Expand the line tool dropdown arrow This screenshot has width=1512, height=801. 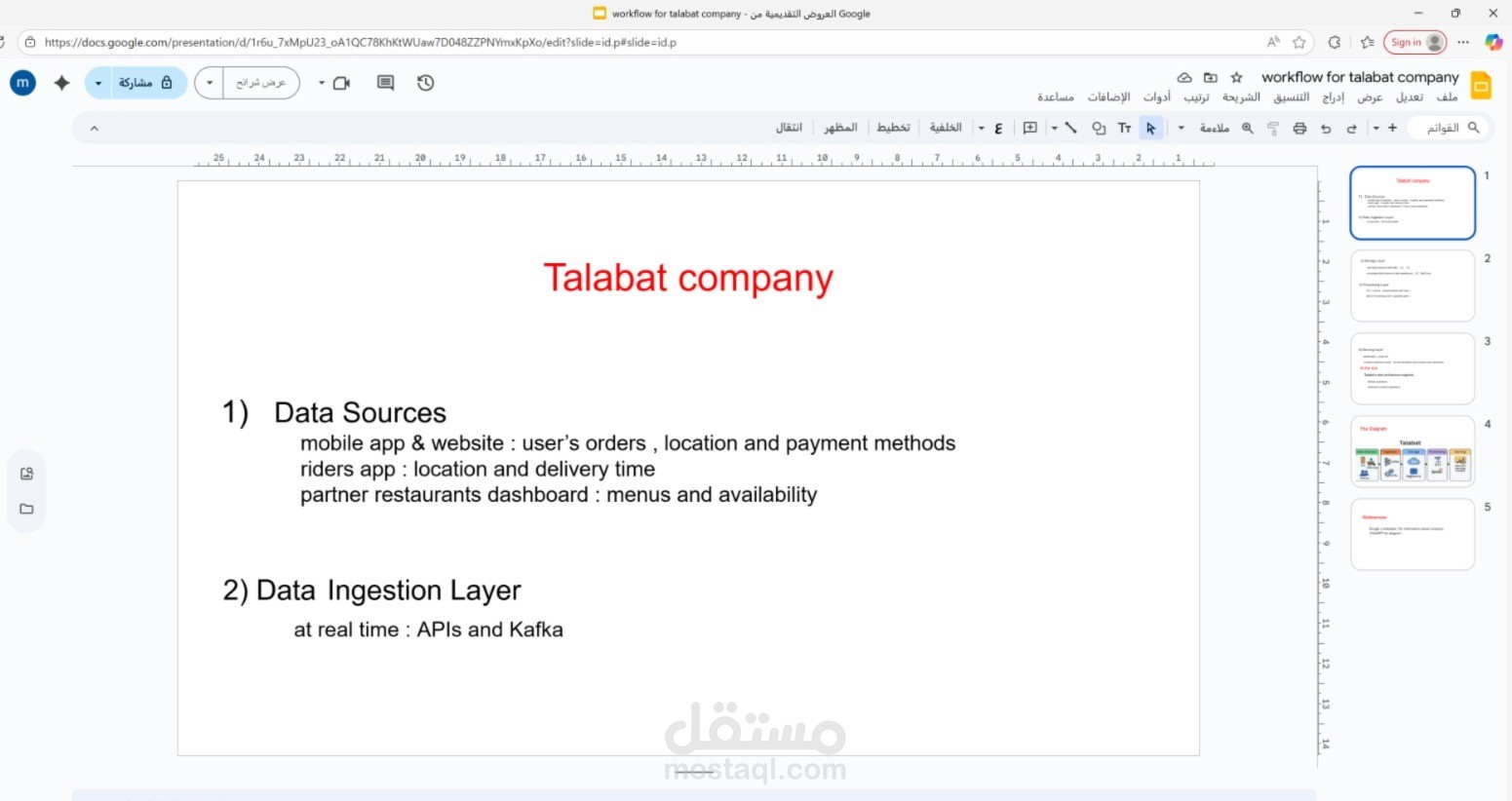coord(1054,128)
